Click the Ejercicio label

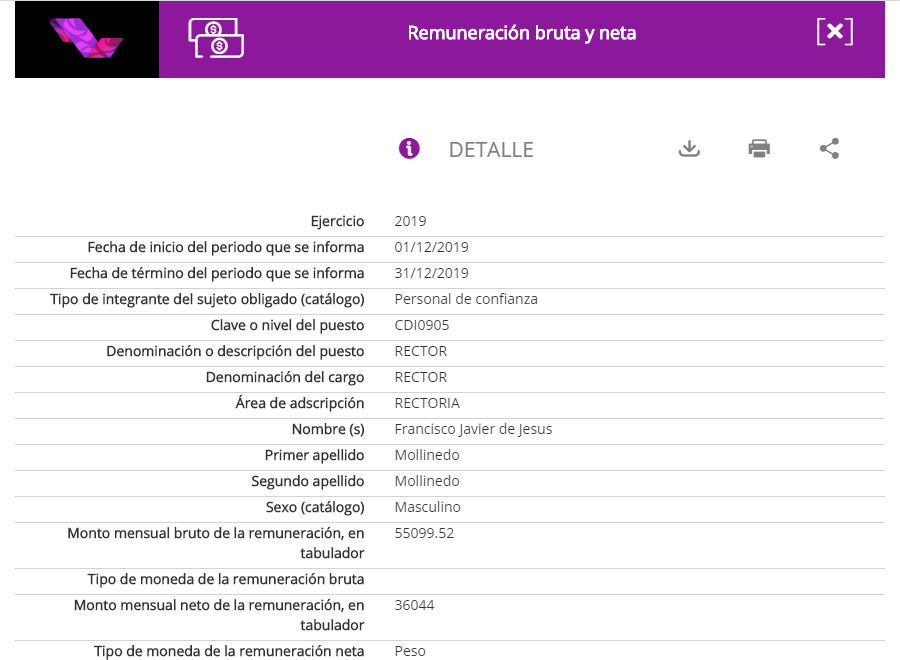point(338,222)
